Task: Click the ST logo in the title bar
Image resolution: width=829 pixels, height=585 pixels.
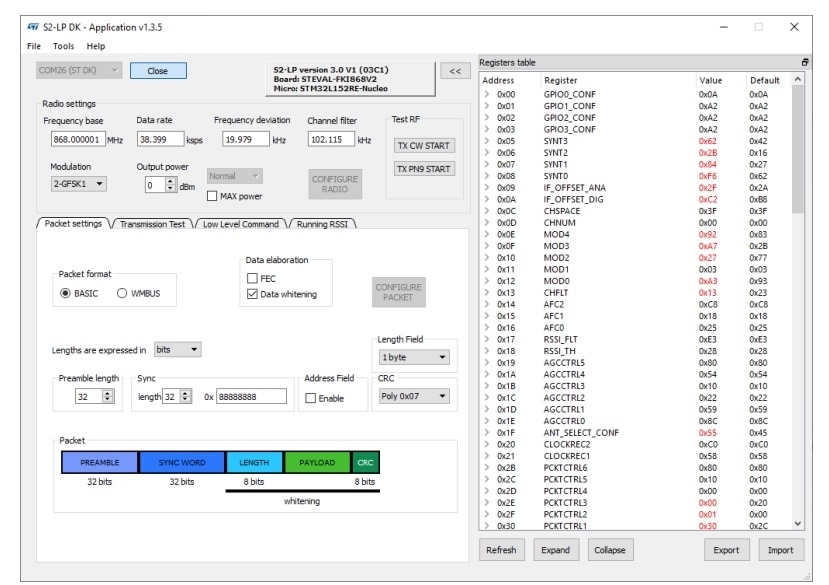Action: click(x=33, y=26)
